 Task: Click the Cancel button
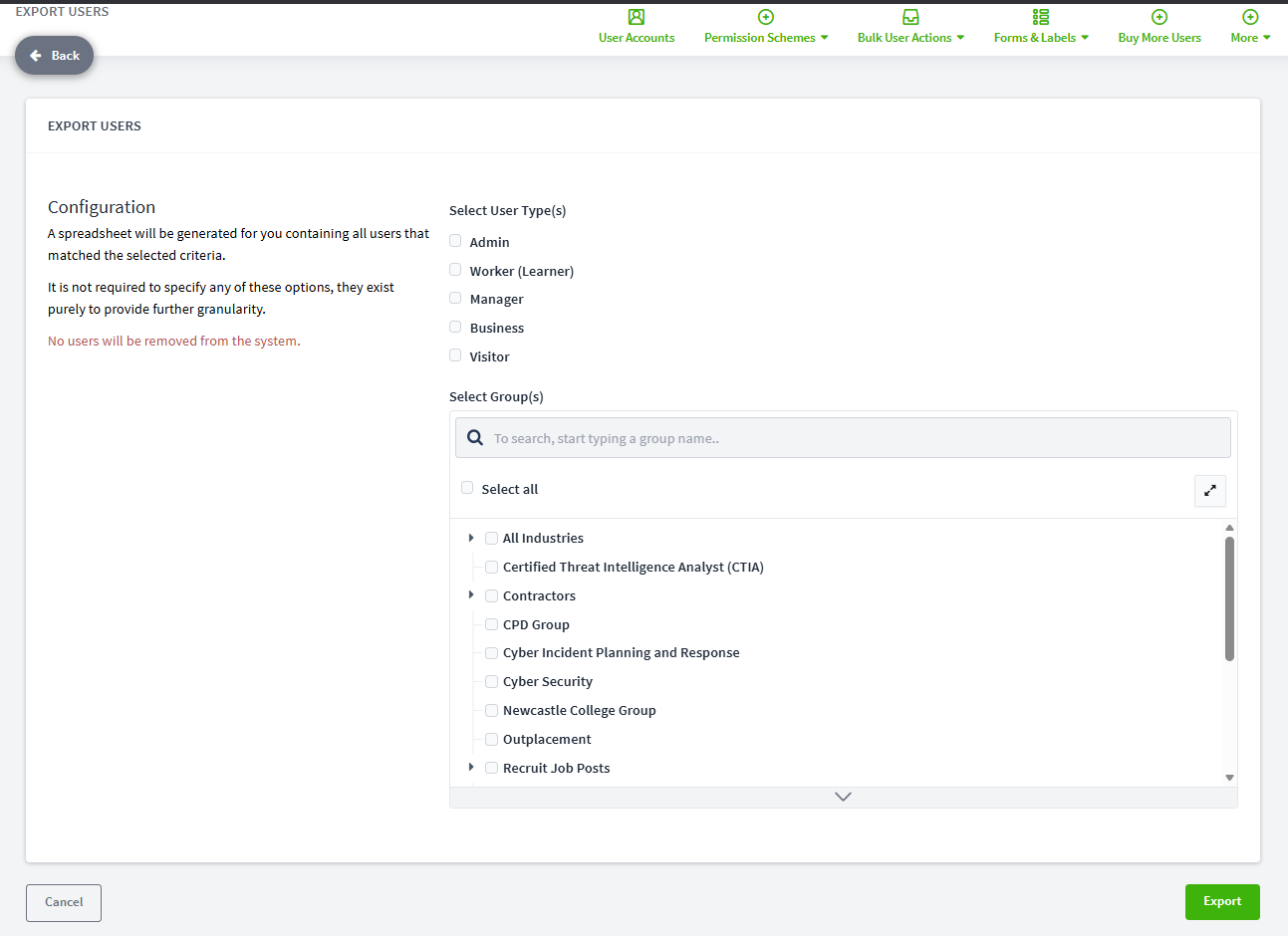click(64, 903)
